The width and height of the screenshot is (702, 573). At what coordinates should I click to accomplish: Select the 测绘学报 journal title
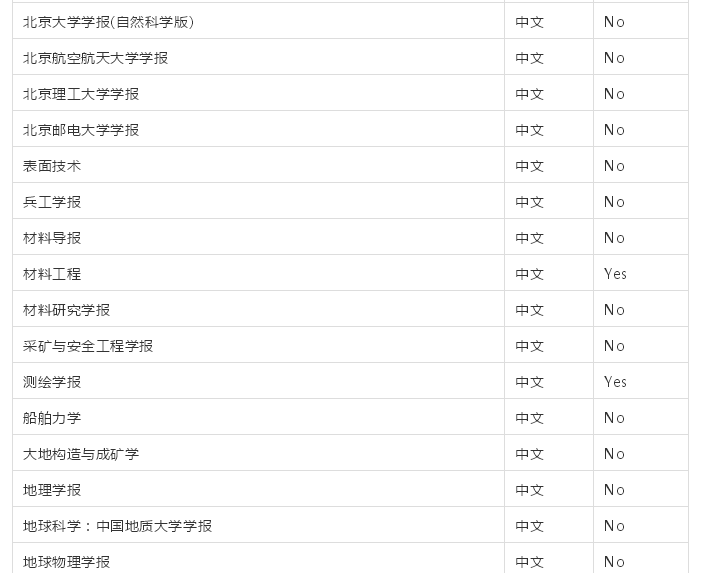52,382
